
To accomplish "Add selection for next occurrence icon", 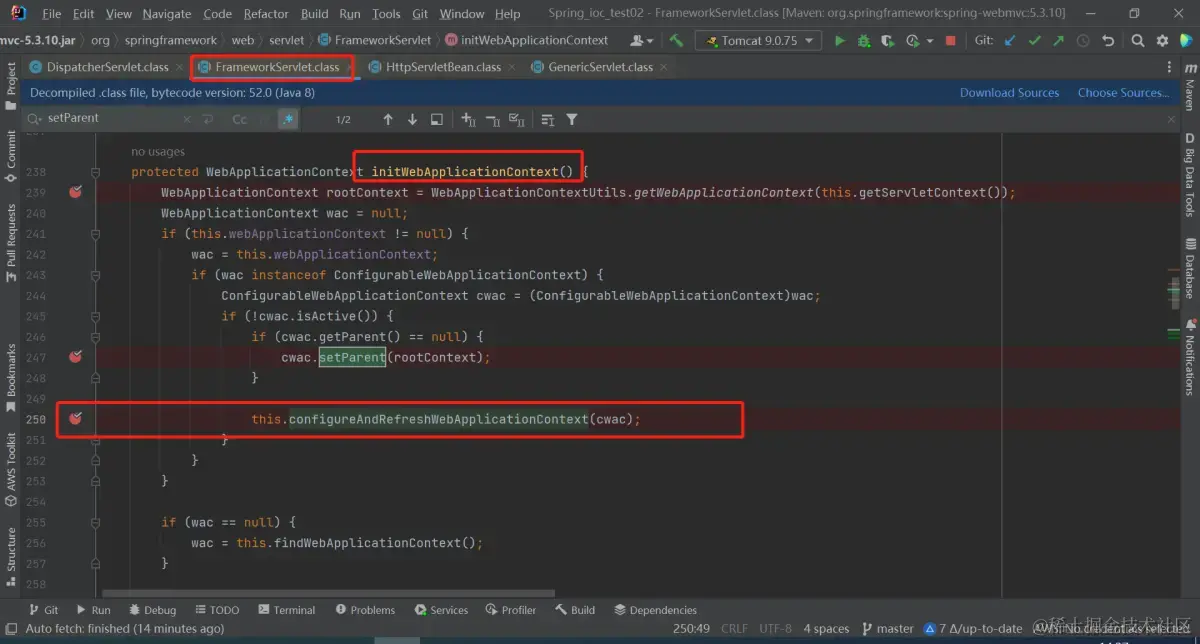I will click(x=468, y=119).
